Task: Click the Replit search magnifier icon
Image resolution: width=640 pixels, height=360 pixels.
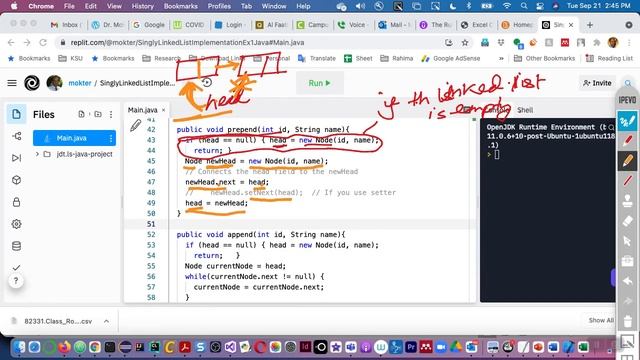Action: (x=628, y=83)
